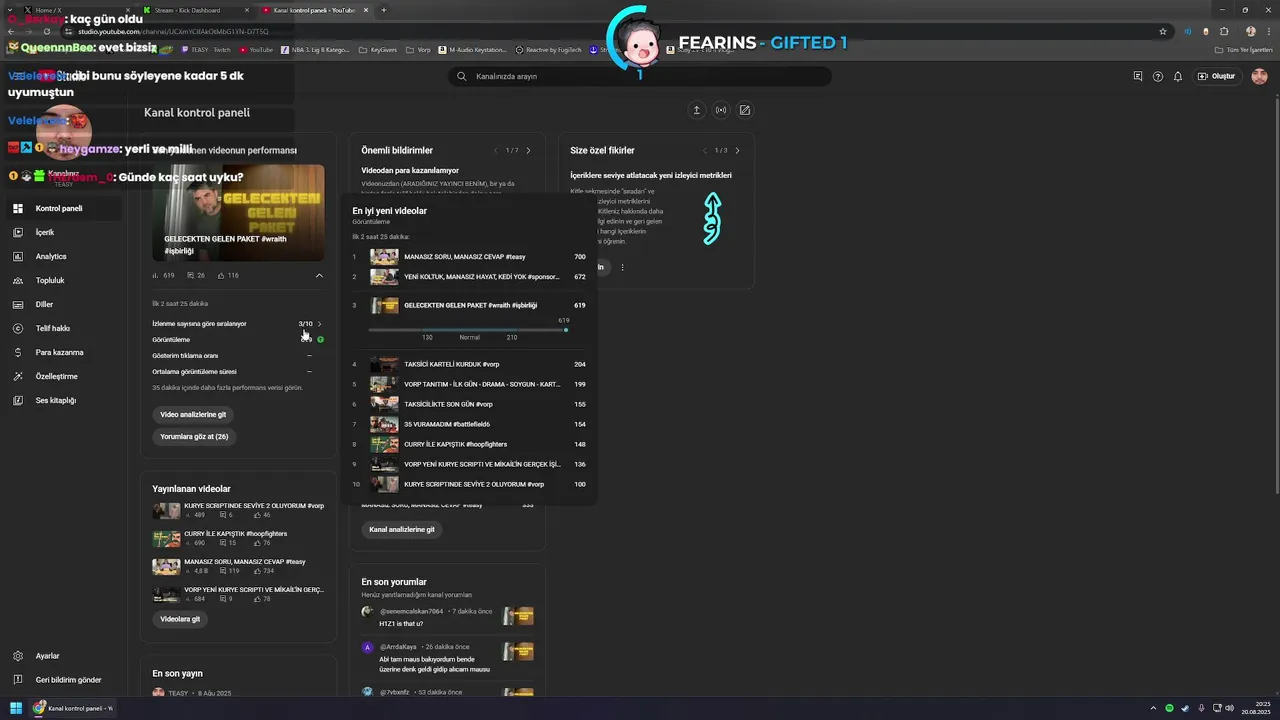Click the Kanalınızda arayın search field
The height and width of the screenshot is (720, 1280).
pyautogui.click(x=640, y=76)
